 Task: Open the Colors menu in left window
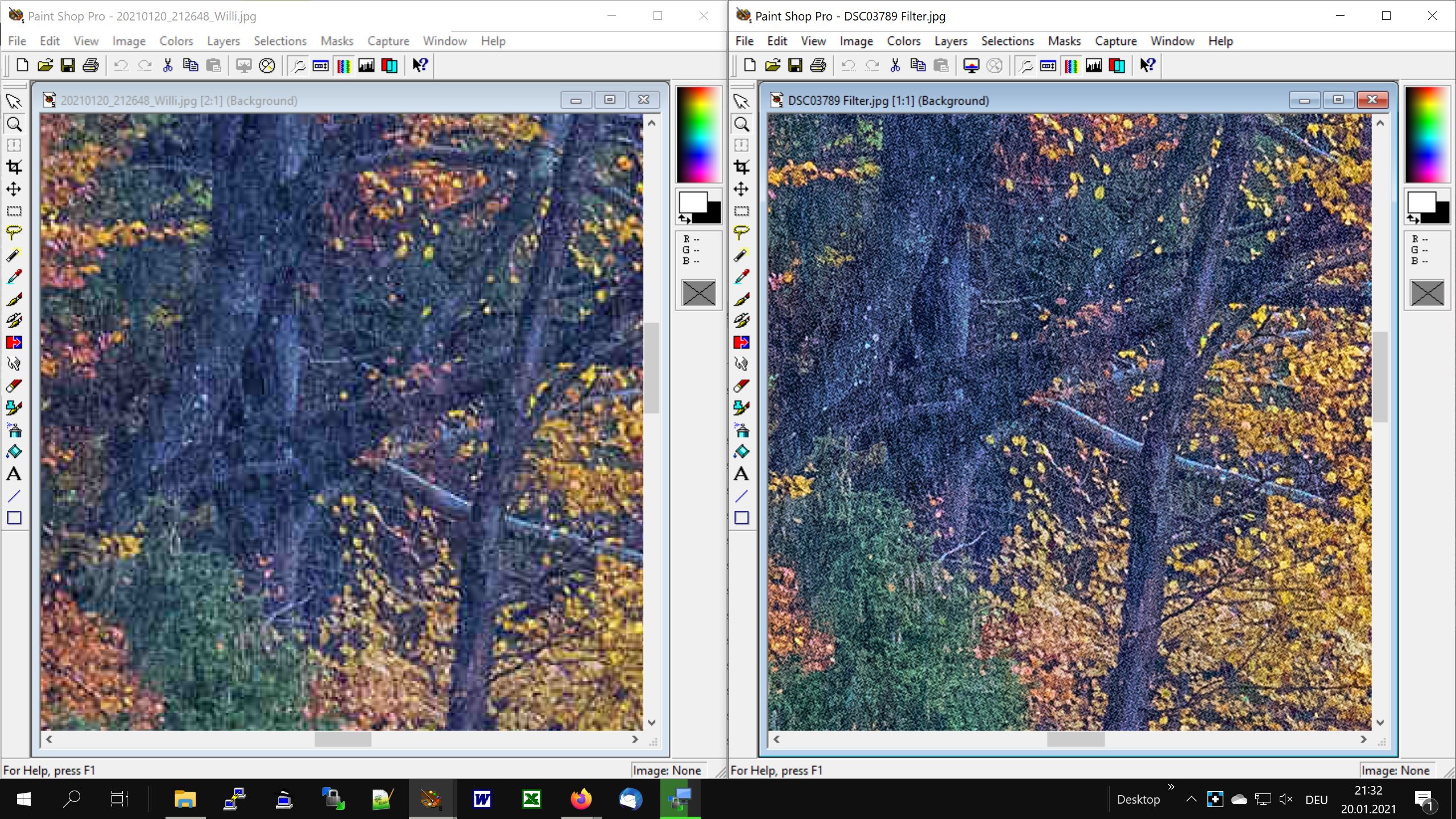click(x=176, y=41)
